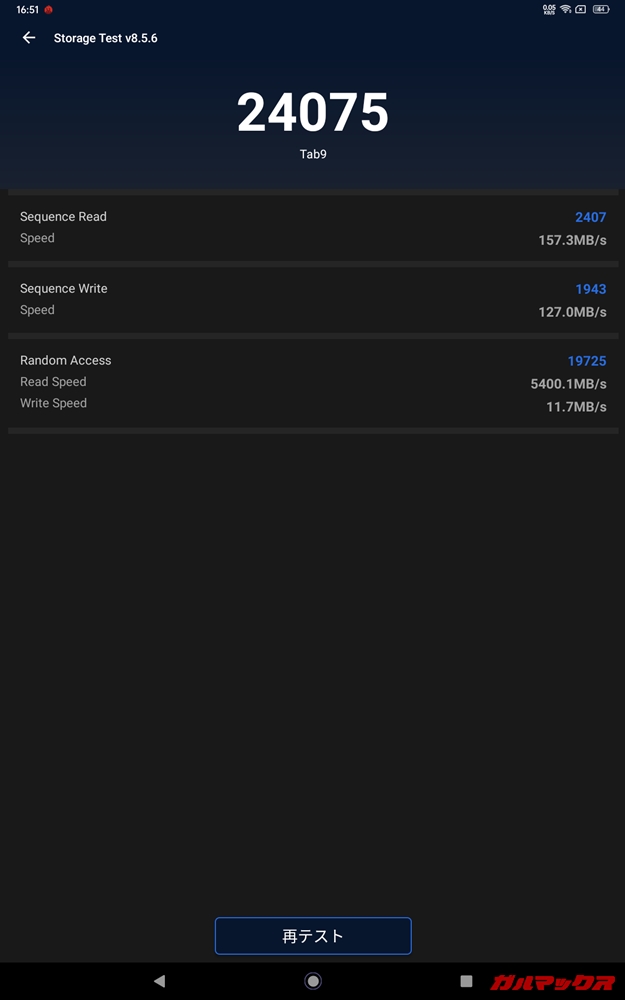This screenshot has width=625, height=1000.
Task: Tap the back arrow icon
Action: click(x=29, y=38)
